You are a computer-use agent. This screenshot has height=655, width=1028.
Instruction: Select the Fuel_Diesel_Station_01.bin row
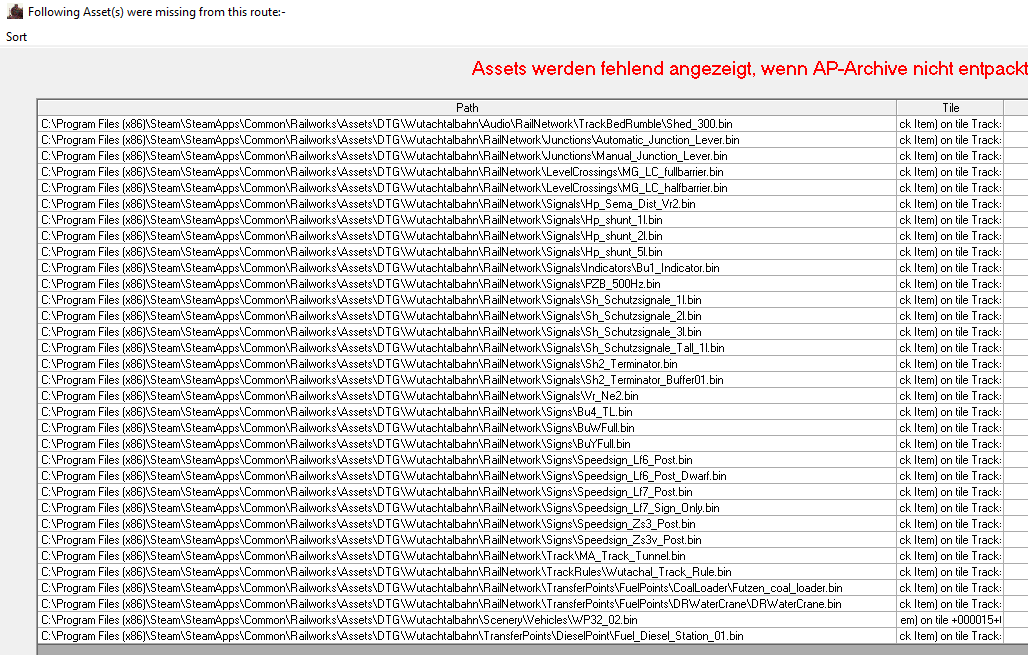pos(467,636)
